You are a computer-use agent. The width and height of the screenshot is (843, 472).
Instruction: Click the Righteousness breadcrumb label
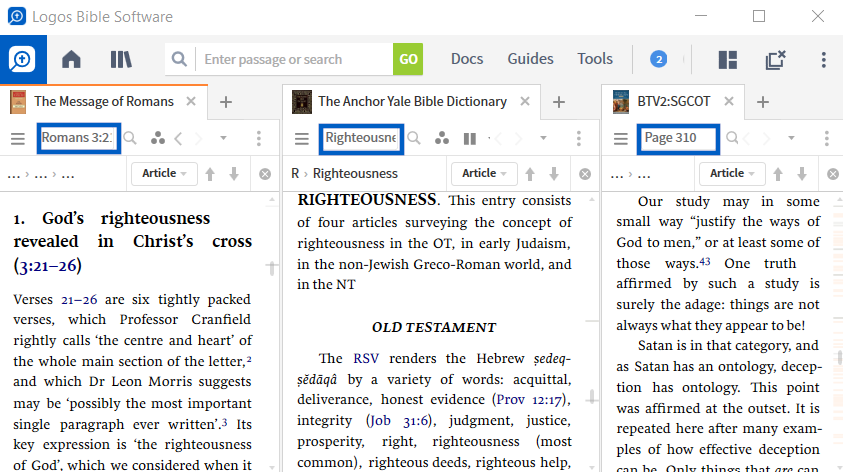355,174
